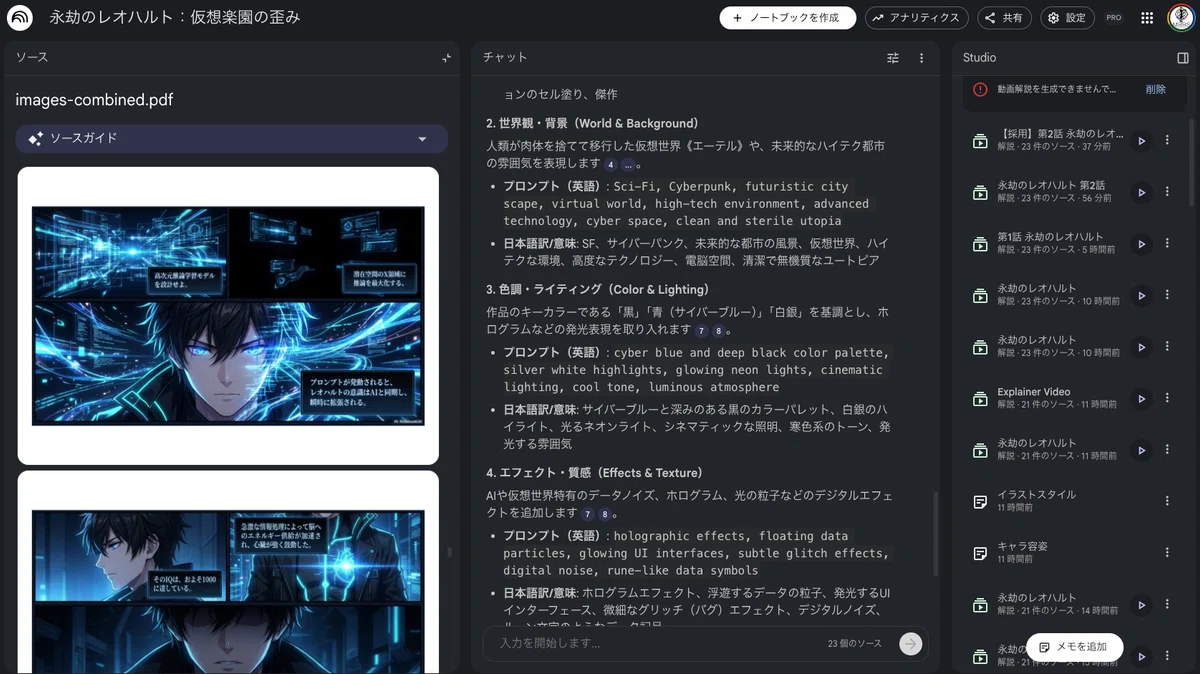The image size is (1200, 674).
Task: Click the 共有 share button
Action: tap(1004, 18)
